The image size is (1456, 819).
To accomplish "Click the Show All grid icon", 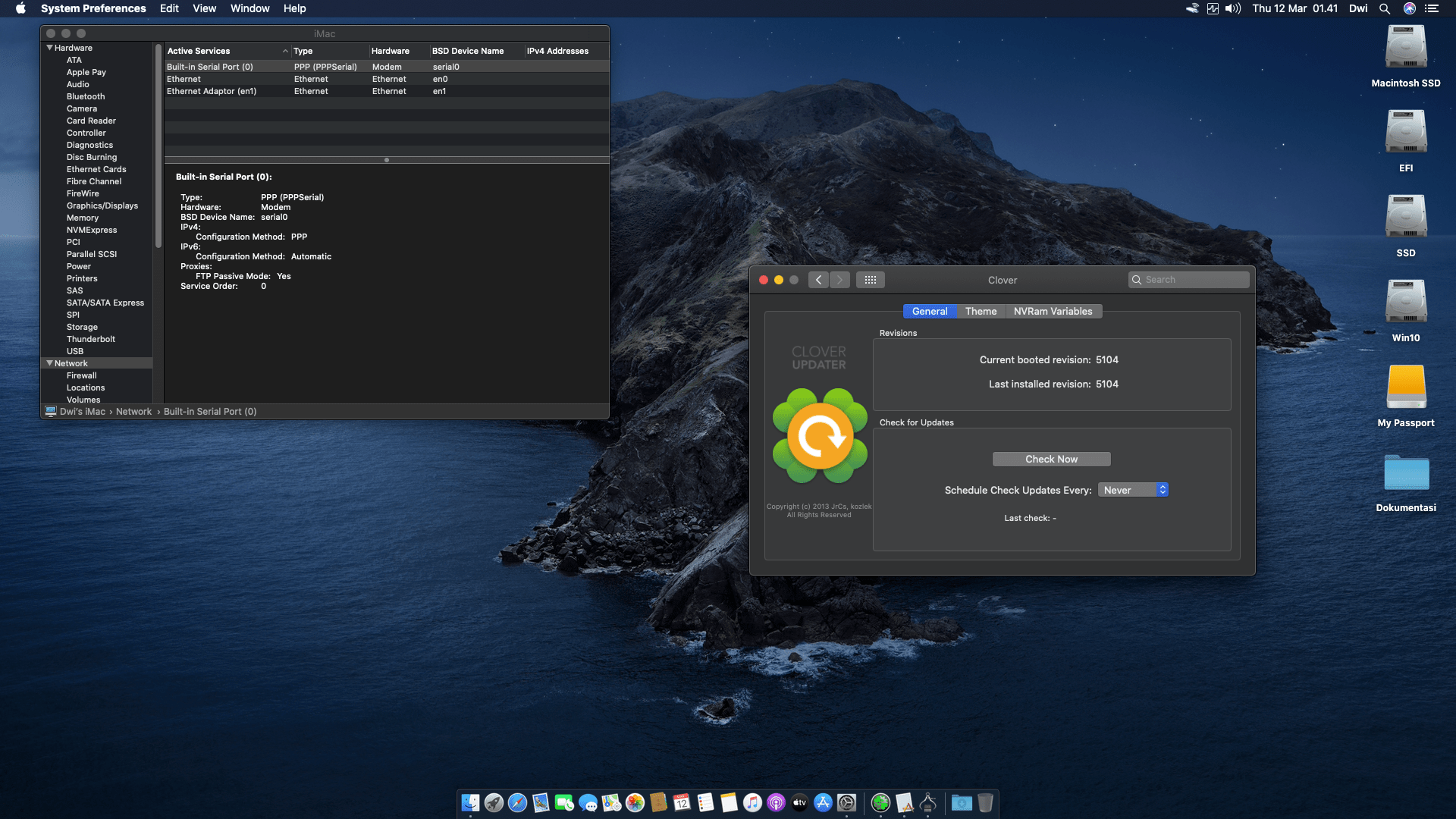I will coord(870,280).
